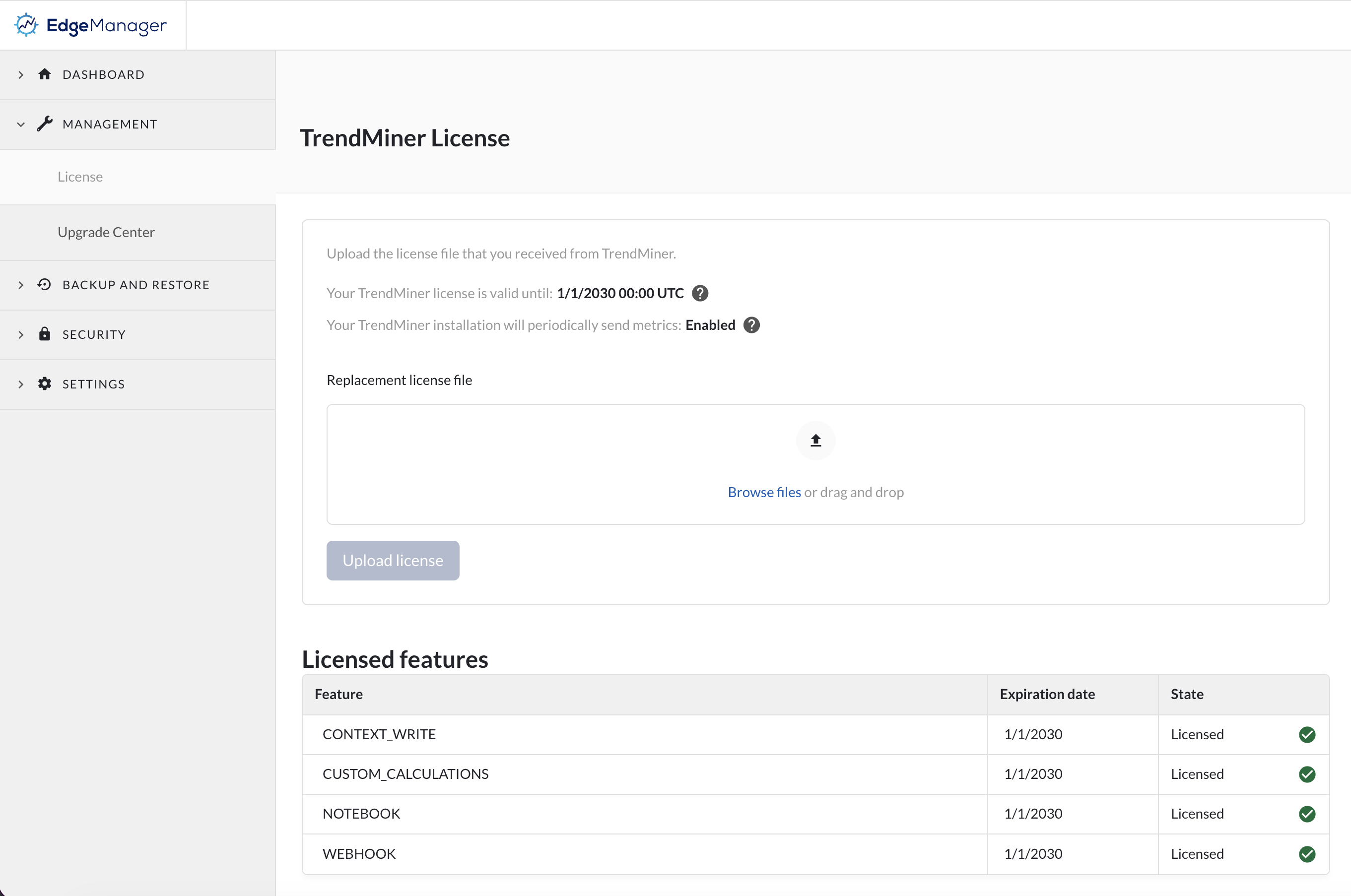Screen dimensions: 1351x896
Task: Click the Licensed features heading
Action: (395, 659)
